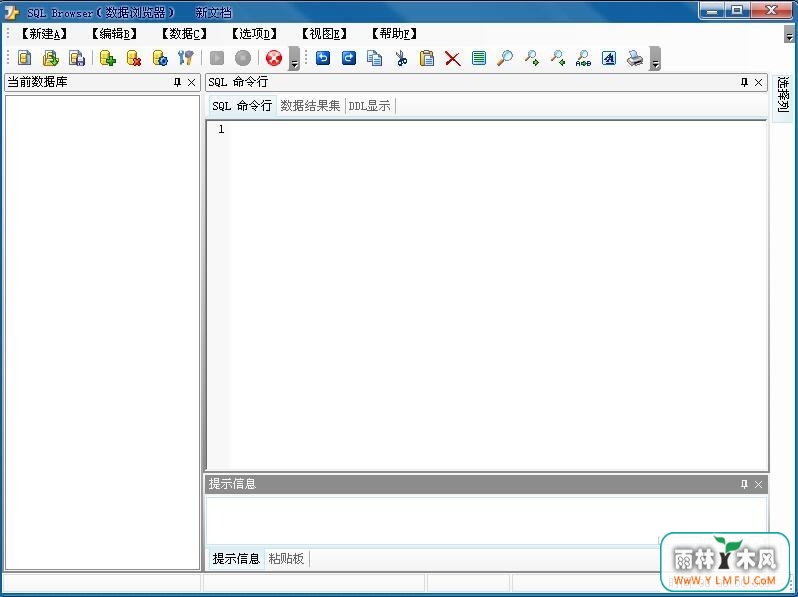Screen dimensions: 798x597
Task: Open the wrench and screwdriver tools icon
Action: [186, 58]
